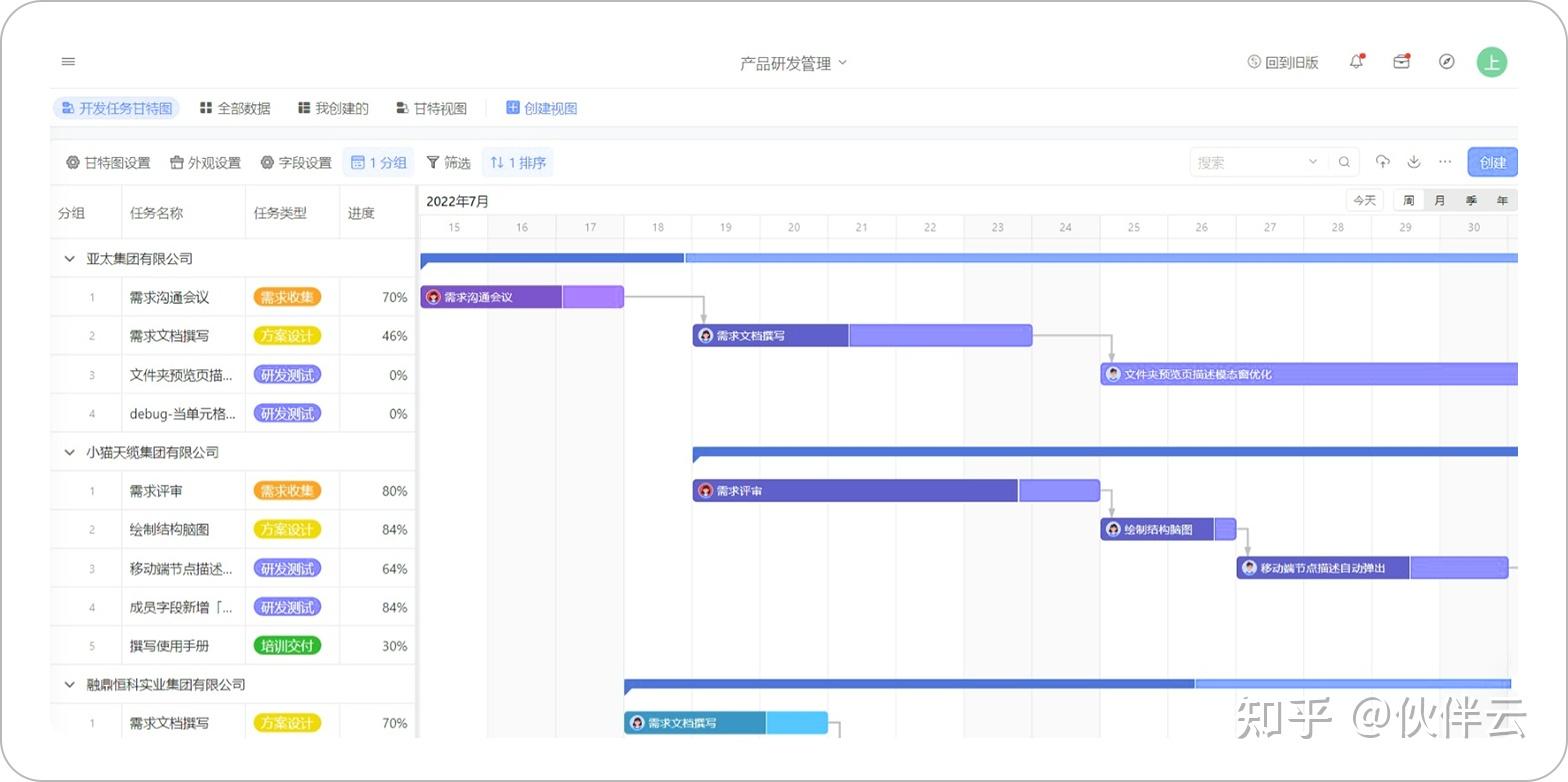Switch timeline scale to 年 (year)
1568x782 pixels.
(x=1502, y=201)
